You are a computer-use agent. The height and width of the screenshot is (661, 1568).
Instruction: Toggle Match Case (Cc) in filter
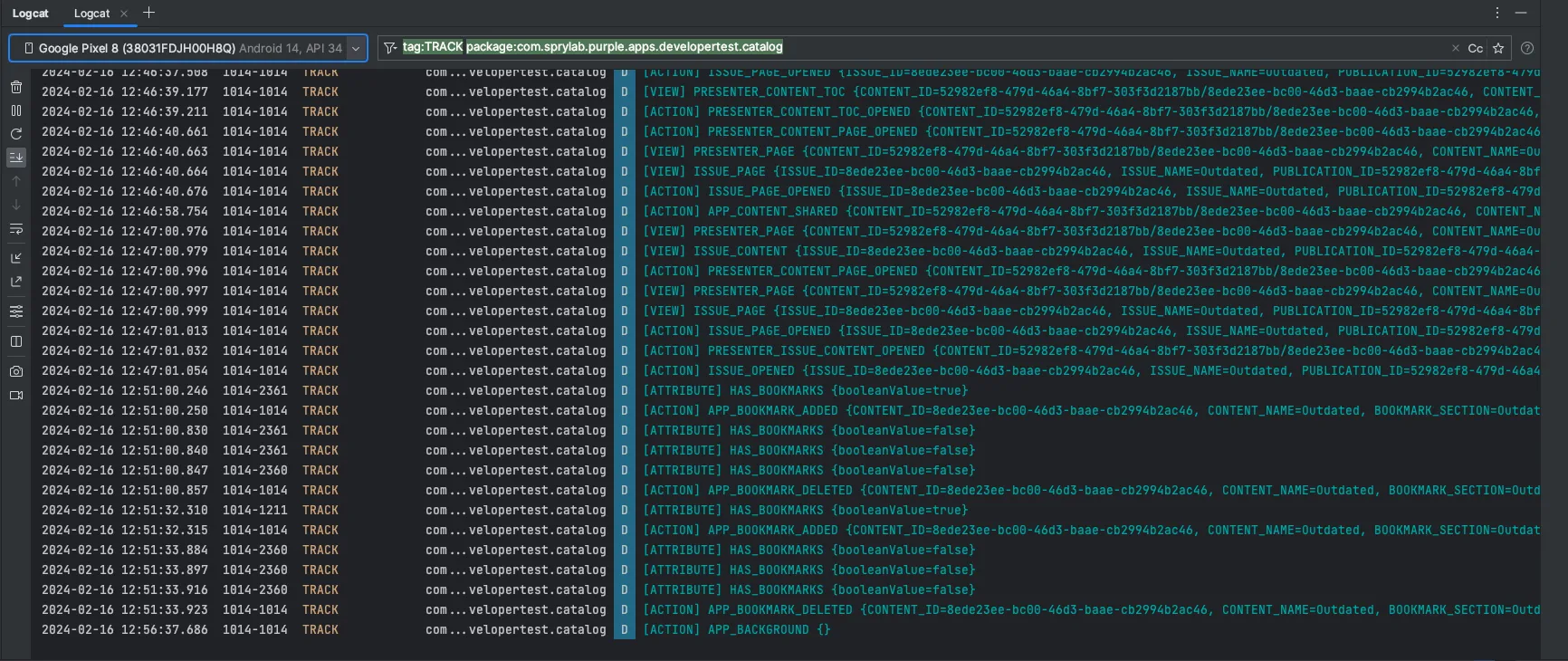1476,48
